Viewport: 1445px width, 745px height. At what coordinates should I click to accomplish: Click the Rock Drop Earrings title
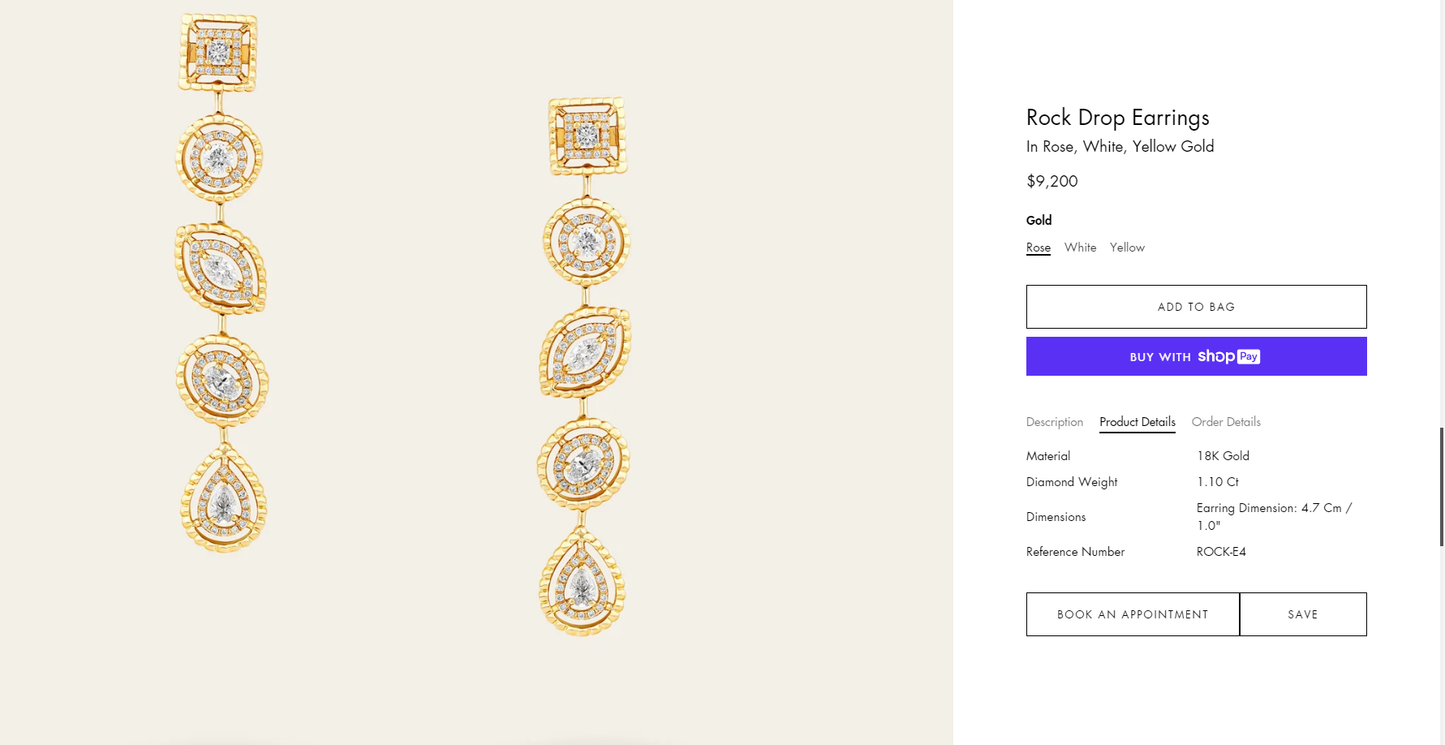click(1118, 118)
